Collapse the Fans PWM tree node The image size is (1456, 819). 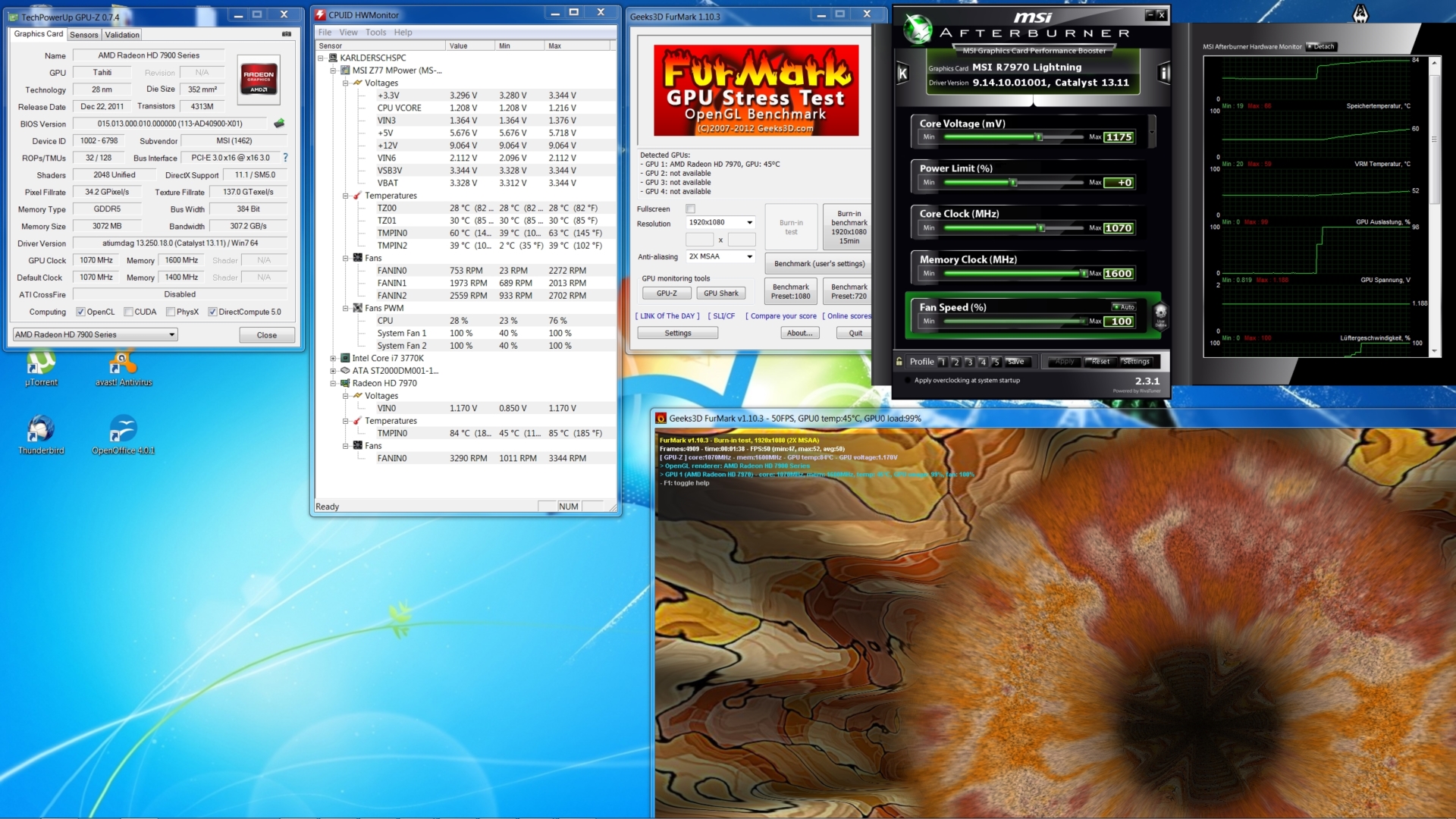pyautogui.click(x=346, y=308)
